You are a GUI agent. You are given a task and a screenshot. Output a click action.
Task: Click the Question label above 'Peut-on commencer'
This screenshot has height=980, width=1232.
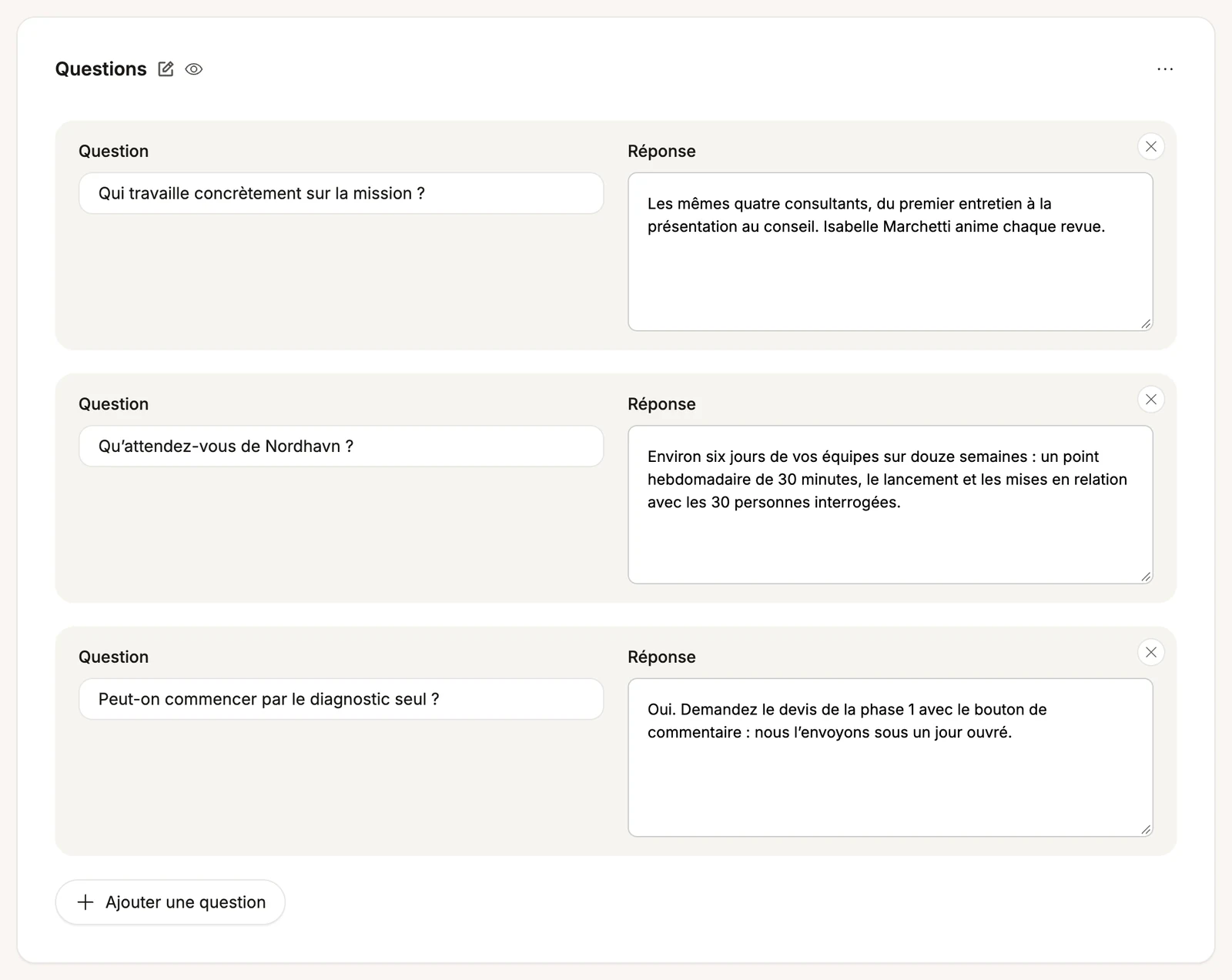pyautogui.click(x=114, y=657)
